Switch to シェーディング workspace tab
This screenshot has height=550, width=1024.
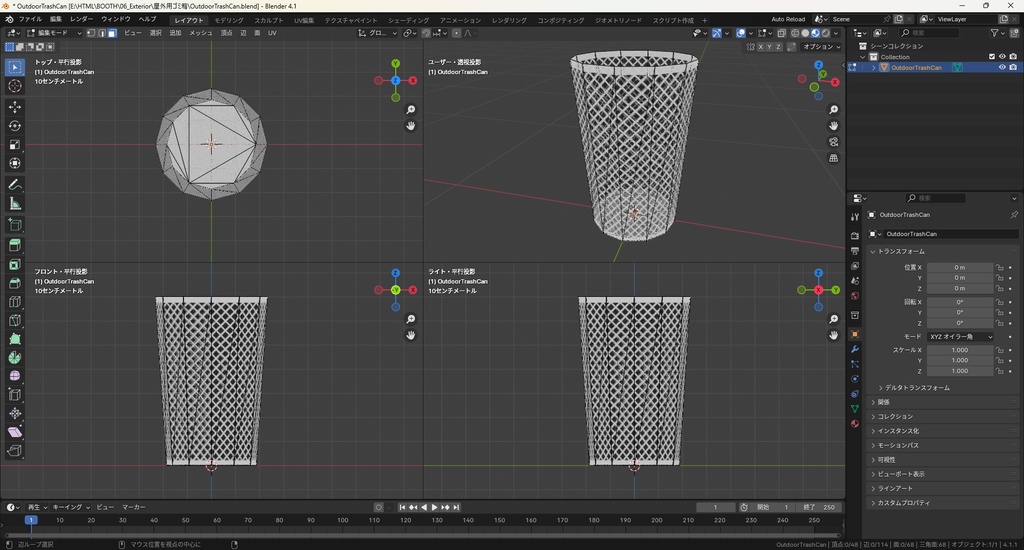(409, 20)
